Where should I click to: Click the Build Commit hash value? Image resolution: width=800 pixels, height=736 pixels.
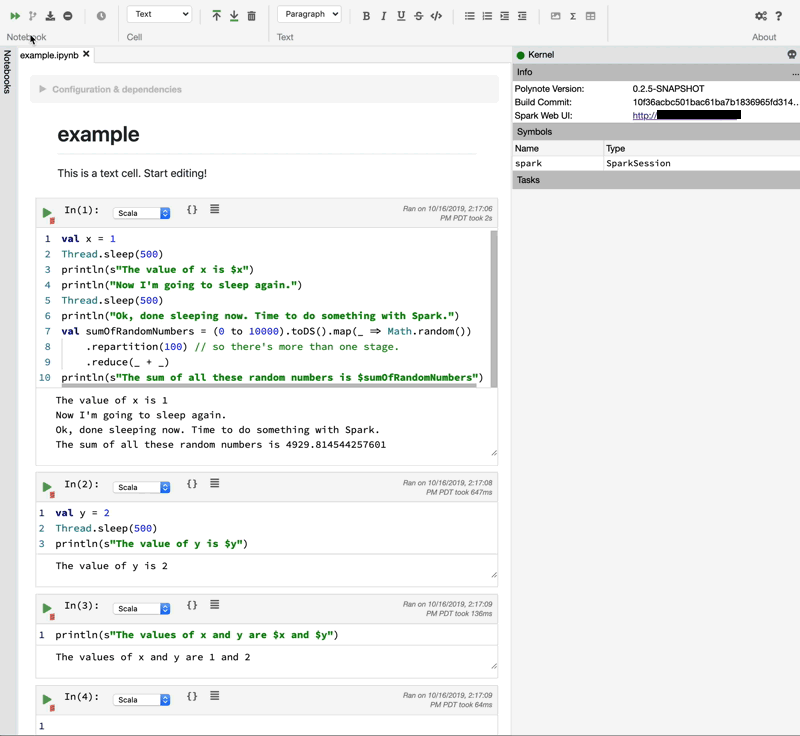coord(715,102)
